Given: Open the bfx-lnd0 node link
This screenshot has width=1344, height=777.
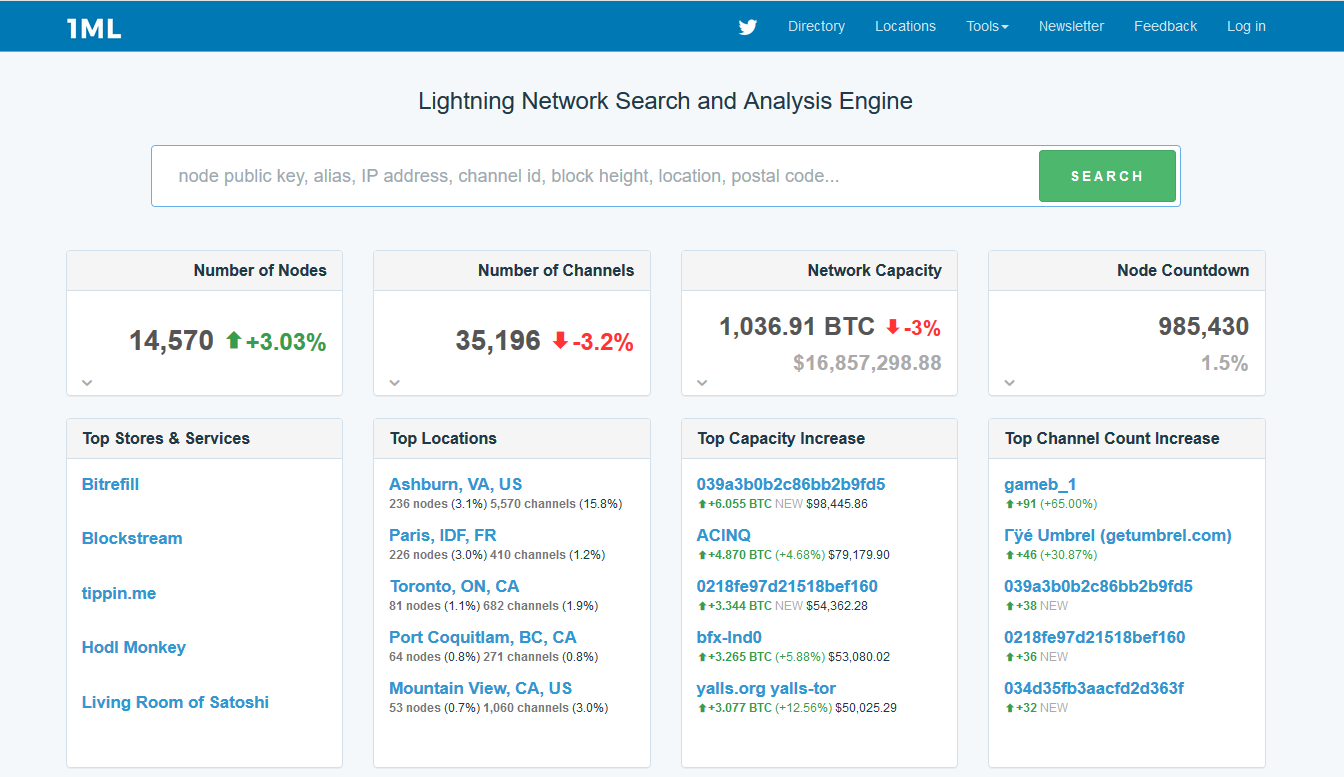Looking at the screenshot, I should [x=729, y=637].
